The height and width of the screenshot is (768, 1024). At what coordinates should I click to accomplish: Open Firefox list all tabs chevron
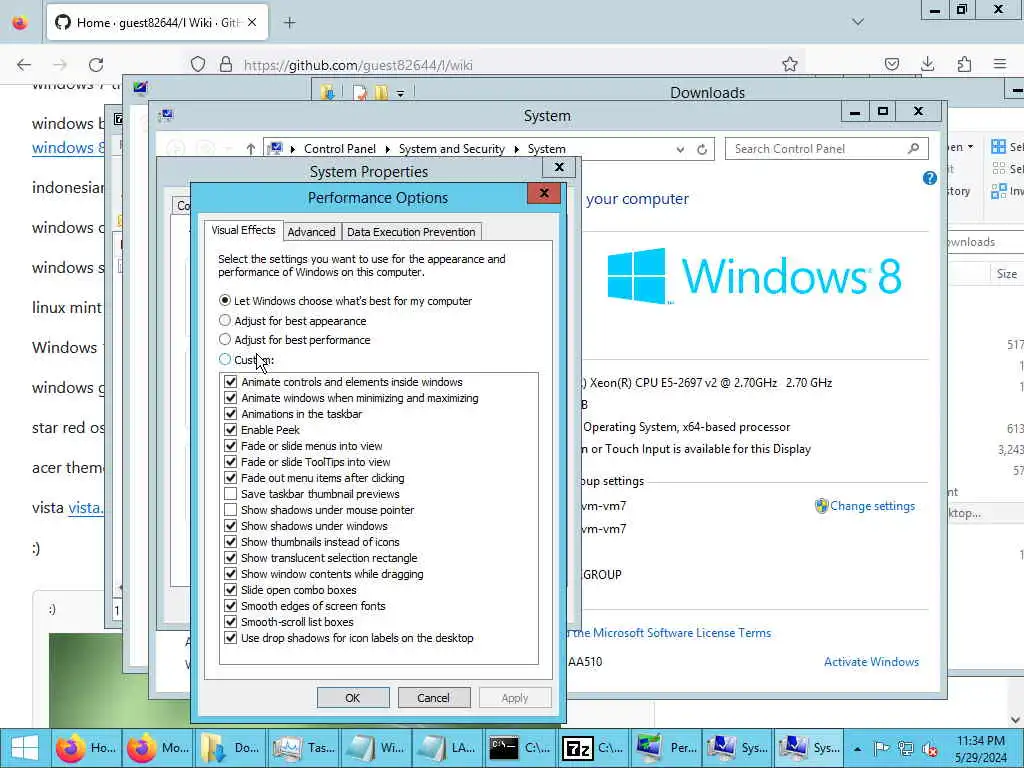(x=858, y=22)
